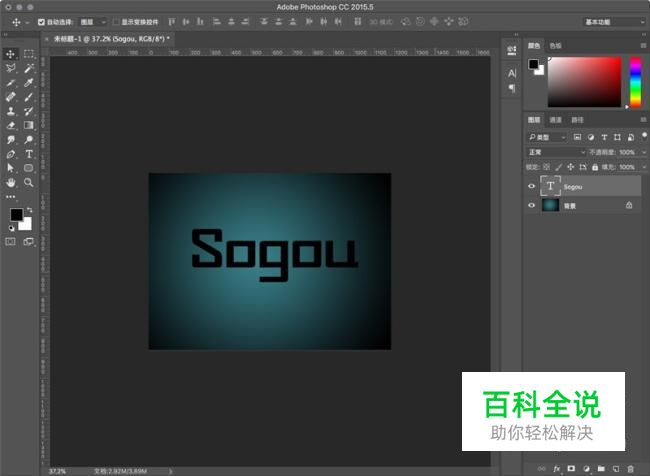
Task: Select the Hand tool
Action: tap(10, 182)
